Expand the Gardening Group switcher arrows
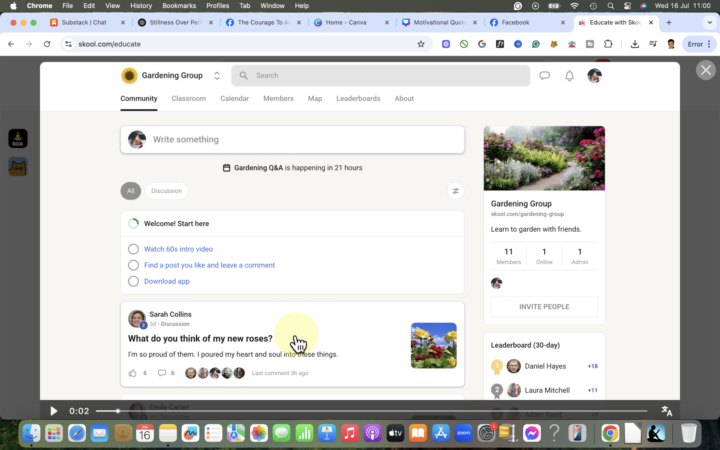The image size is (720, 450). (x=217, y=76)
